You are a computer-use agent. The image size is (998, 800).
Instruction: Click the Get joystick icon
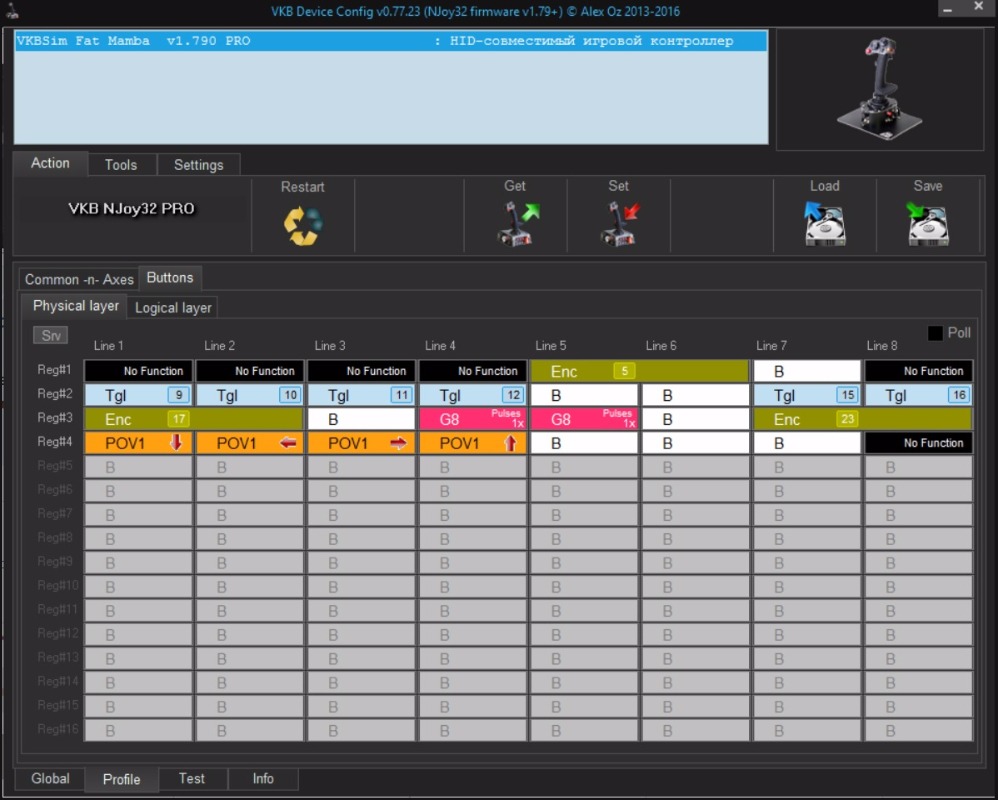tap(517, 223)
